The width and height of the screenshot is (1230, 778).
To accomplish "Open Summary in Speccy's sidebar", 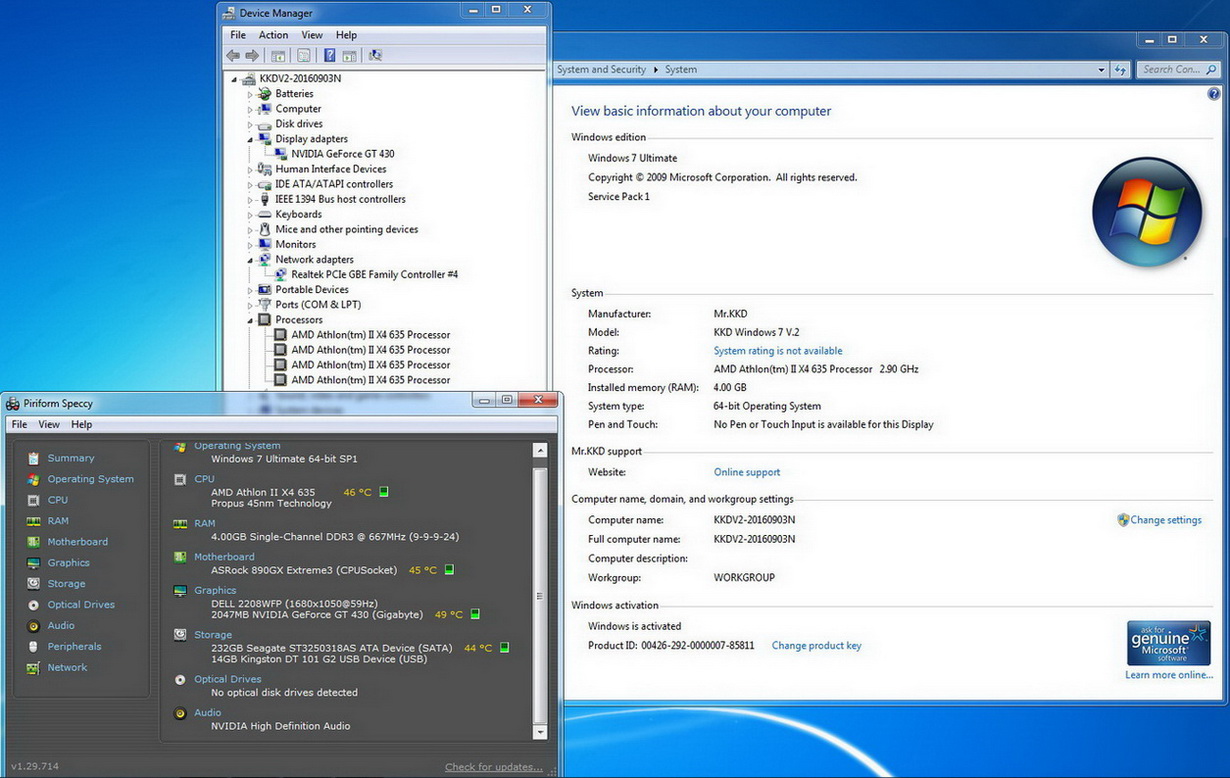I will tap(71, 458).
